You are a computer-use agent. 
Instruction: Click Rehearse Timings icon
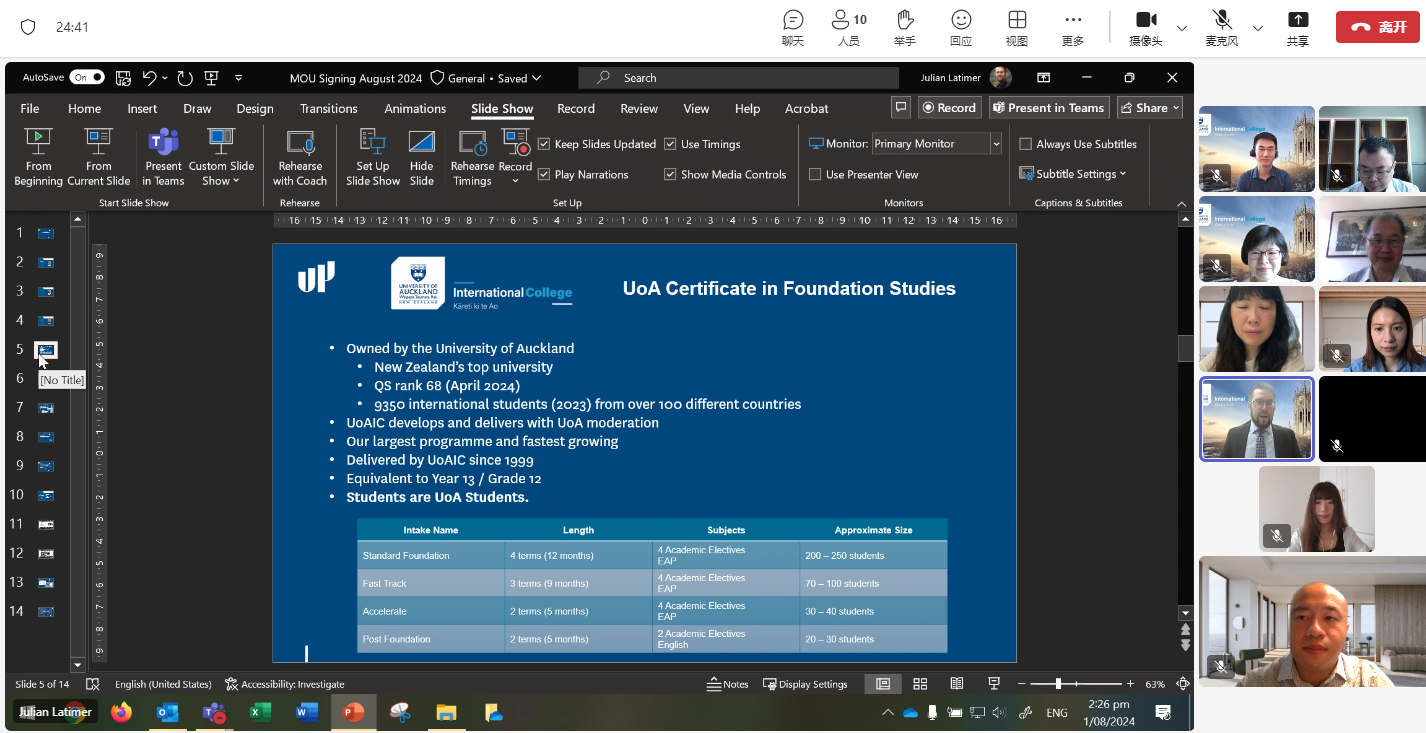pos(472,142)
